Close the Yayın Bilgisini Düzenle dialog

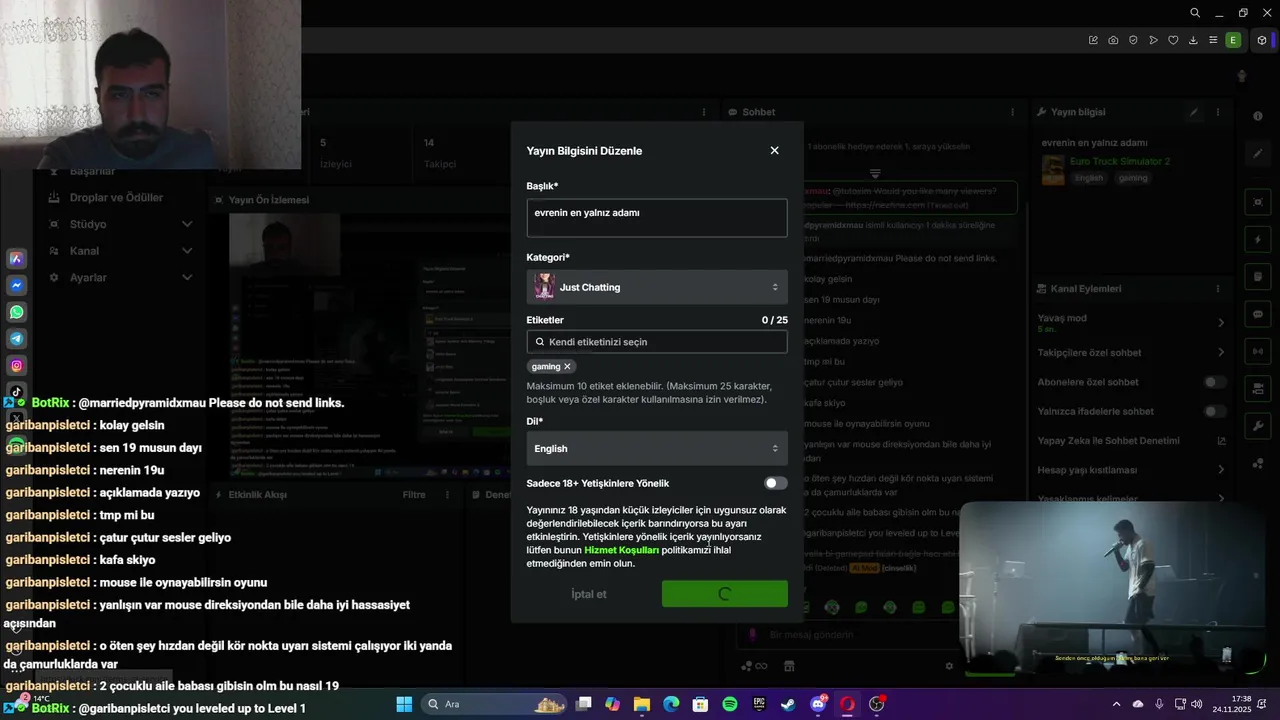(774, 151)
